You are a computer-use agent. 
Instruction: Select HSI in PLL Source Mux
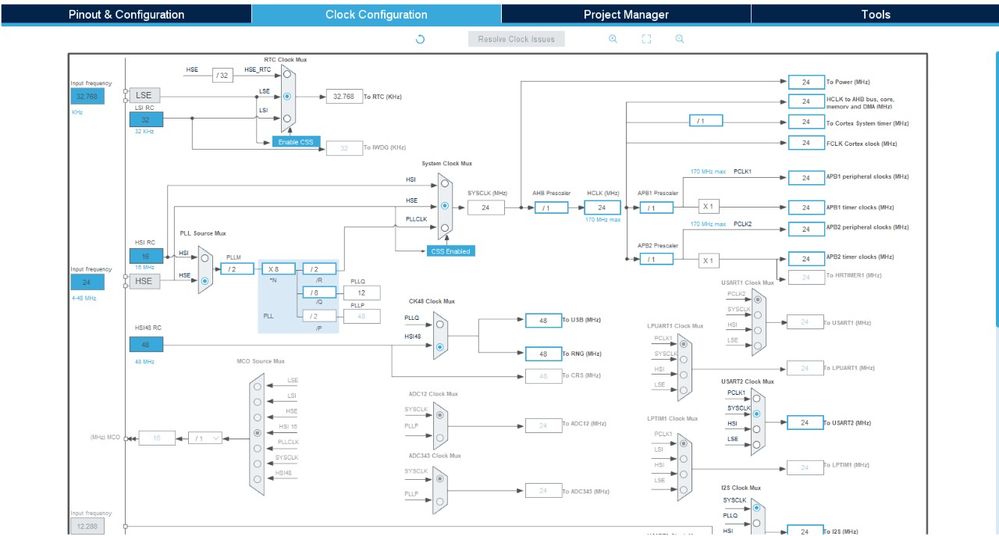coord(205,259)
